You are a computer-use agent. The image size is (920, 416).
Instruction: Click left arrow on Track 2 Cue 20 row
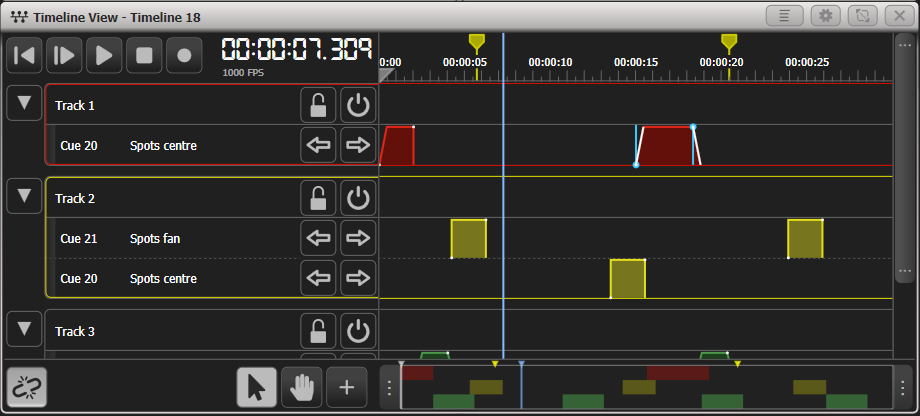318,278
